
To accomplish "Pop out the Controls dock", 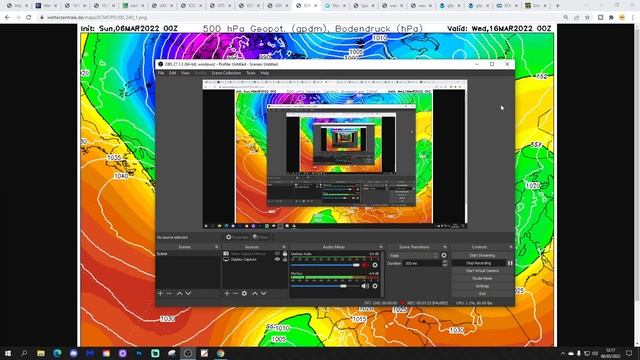I will tap(511, 247).
